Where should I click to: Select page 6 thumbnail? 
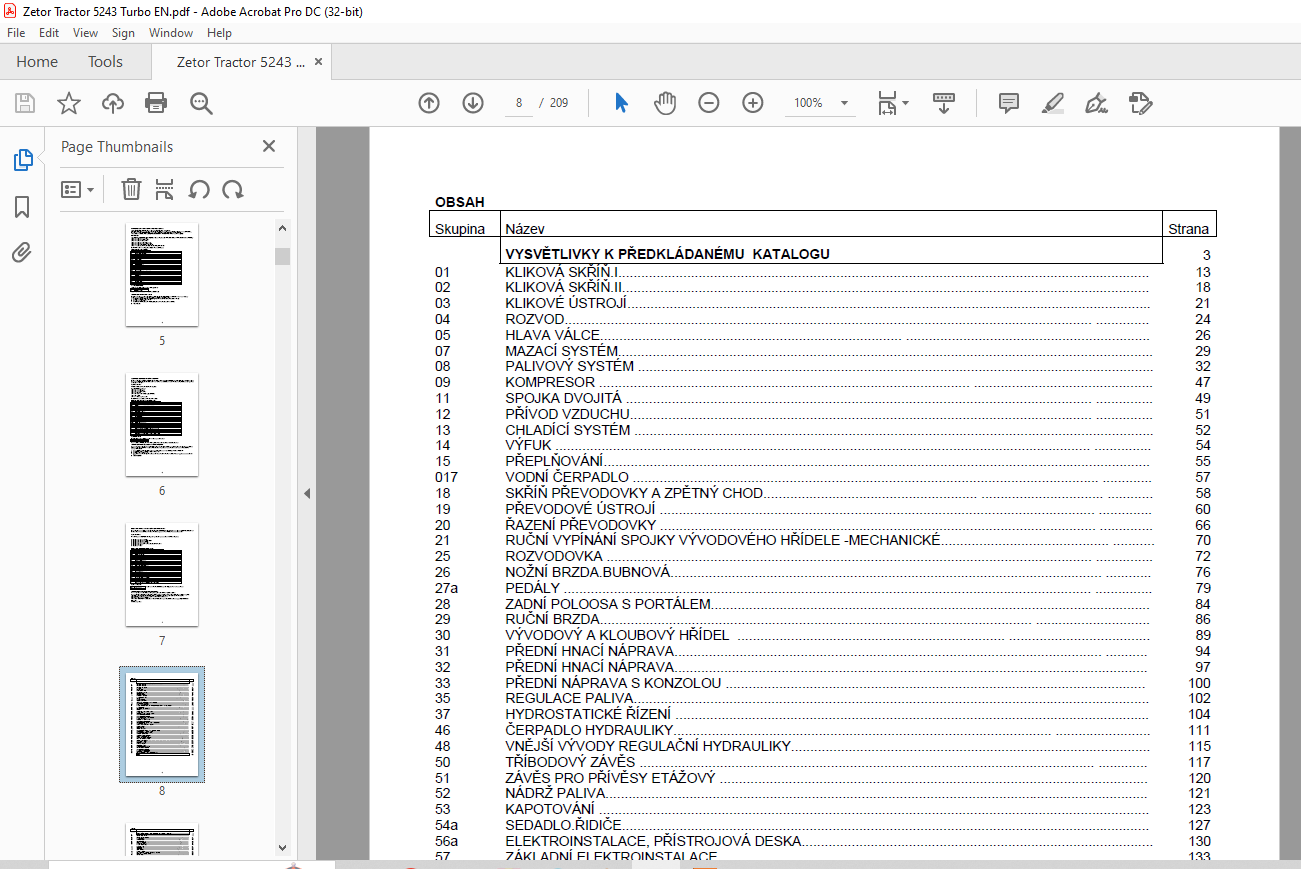click(162, 424)
